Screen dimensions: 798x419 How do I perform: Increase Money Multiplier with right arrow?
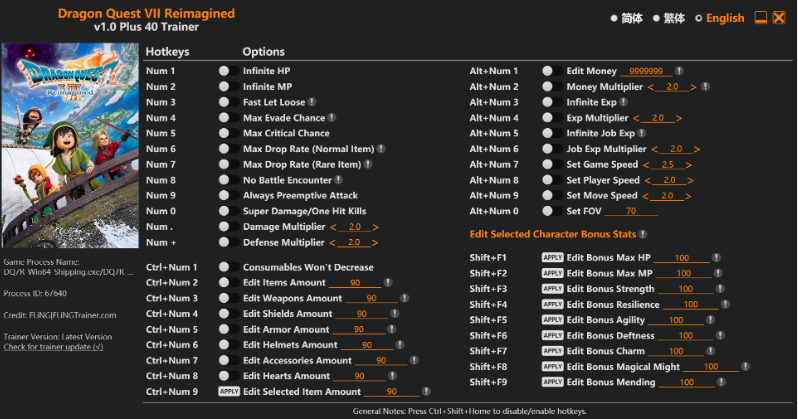[x=693, y=87]
